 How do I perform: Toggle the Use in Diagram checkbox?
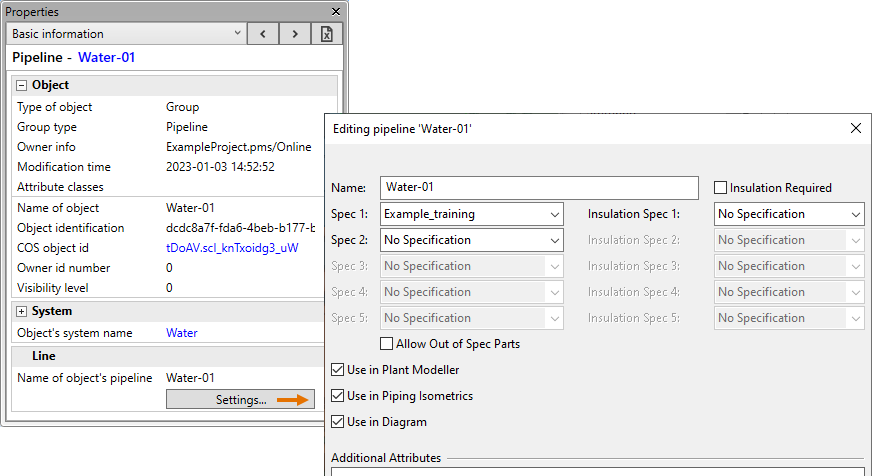[x=338, y=422]
